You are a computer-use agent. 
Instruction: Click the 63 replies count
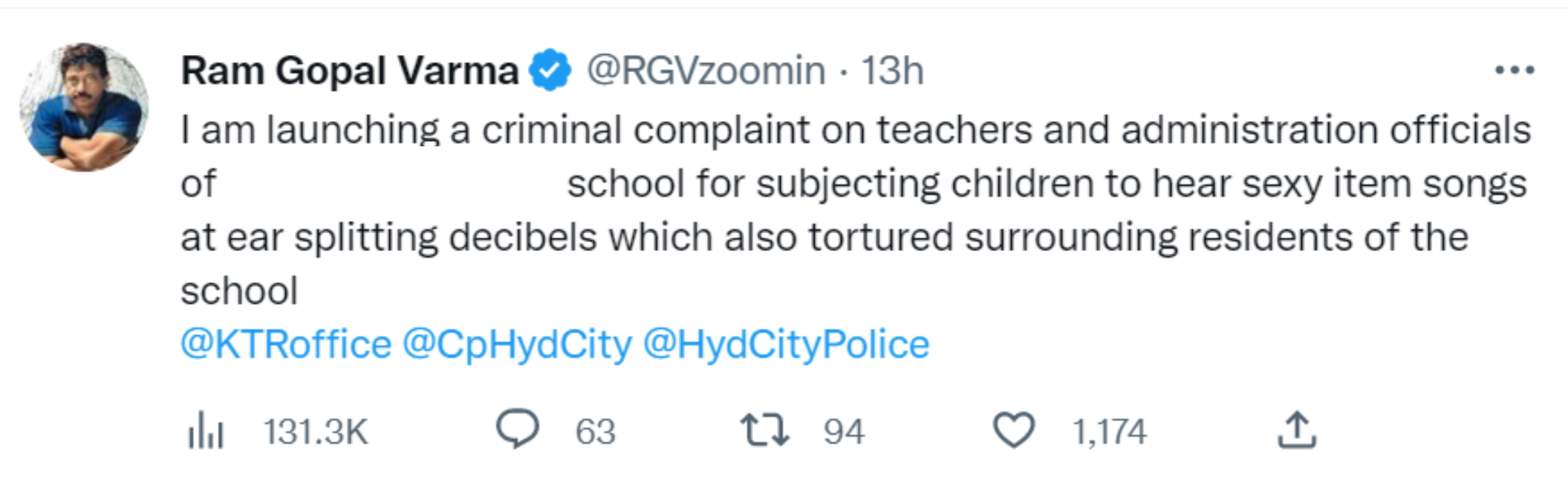point(595,432)
